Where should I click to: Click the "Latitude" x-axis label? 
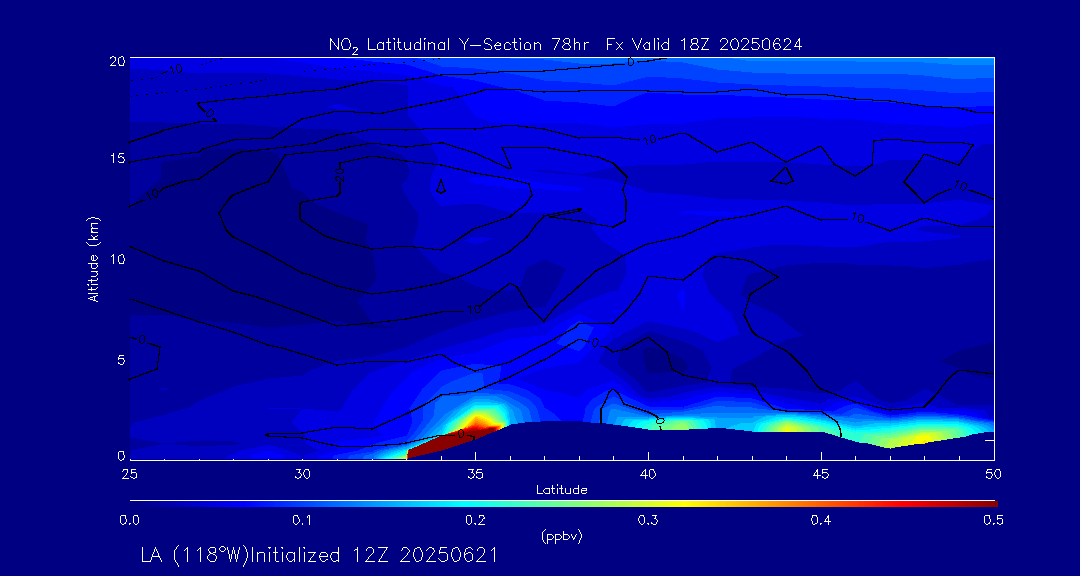561,491
